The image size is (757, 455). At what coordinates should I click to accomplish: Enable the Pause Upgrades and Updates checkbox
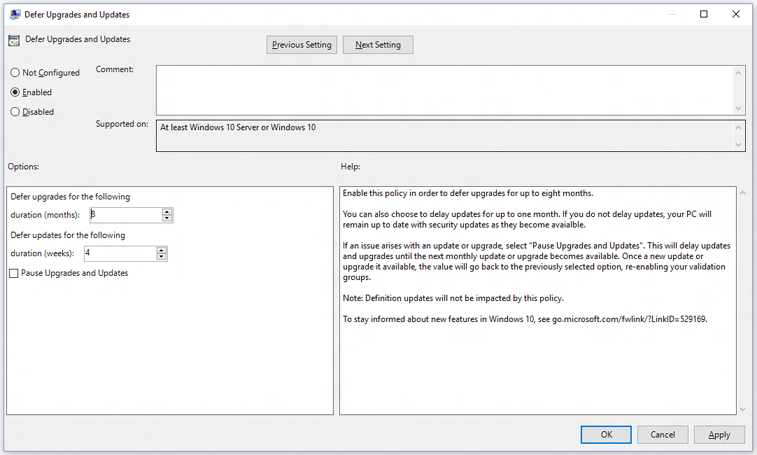coord(14,273)
